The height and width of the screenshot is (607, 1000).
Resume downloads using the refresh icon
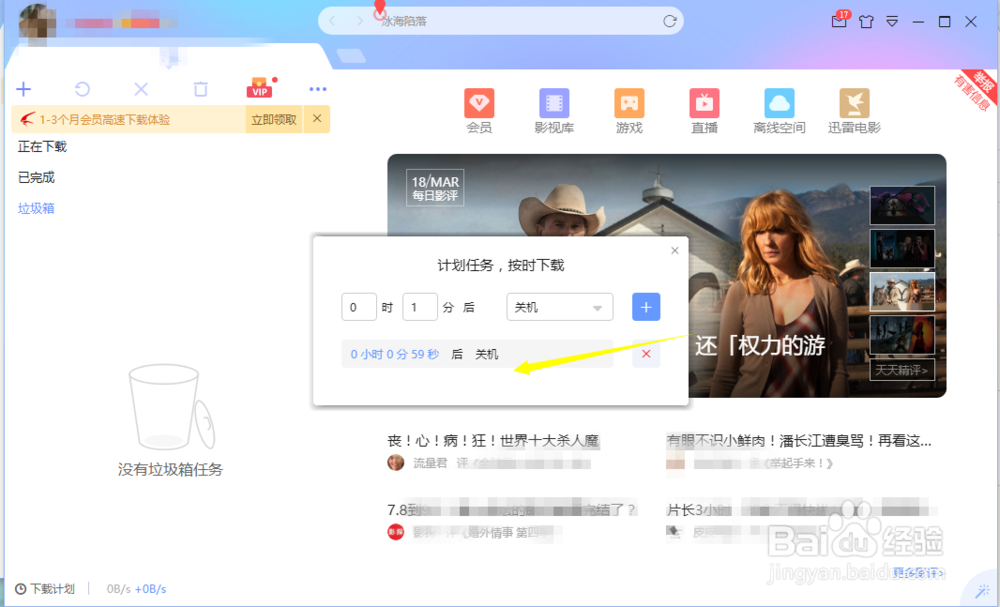[81, 89]
